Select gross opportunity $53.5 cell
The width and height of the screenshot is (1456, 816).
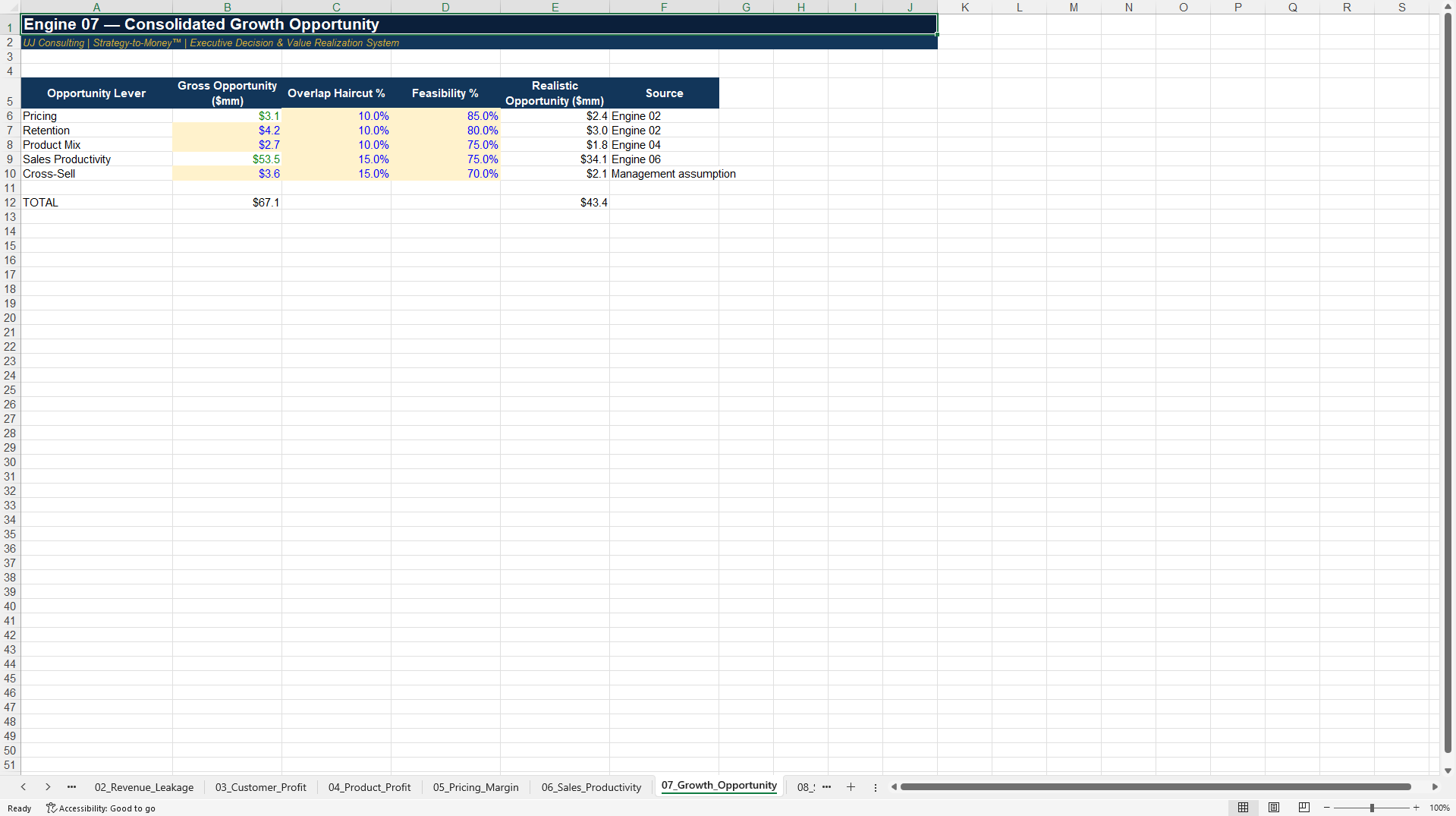pyautogui.click(x=227, y=159)
